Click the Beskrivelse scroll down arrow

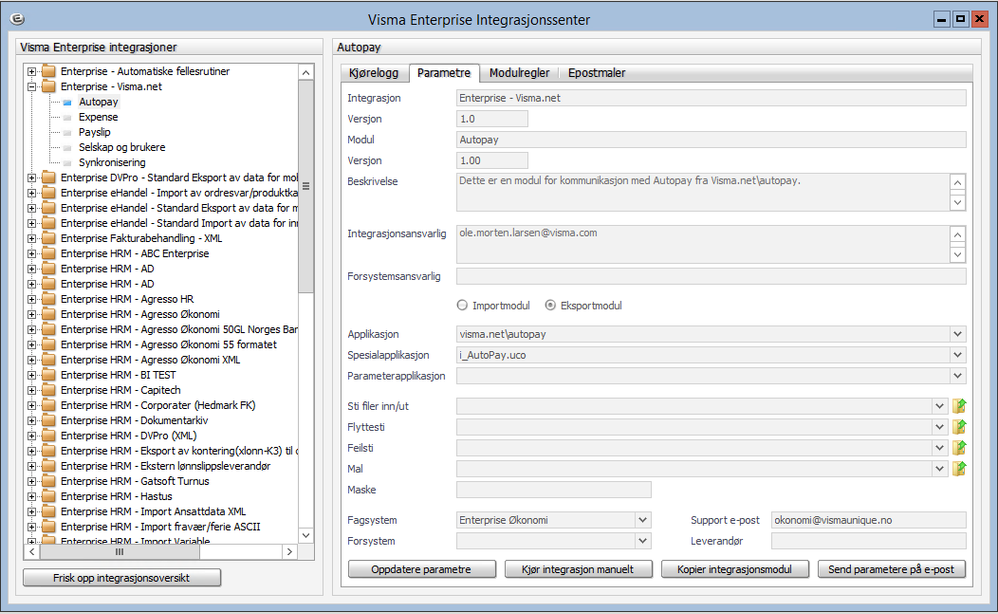coord(957,203)
